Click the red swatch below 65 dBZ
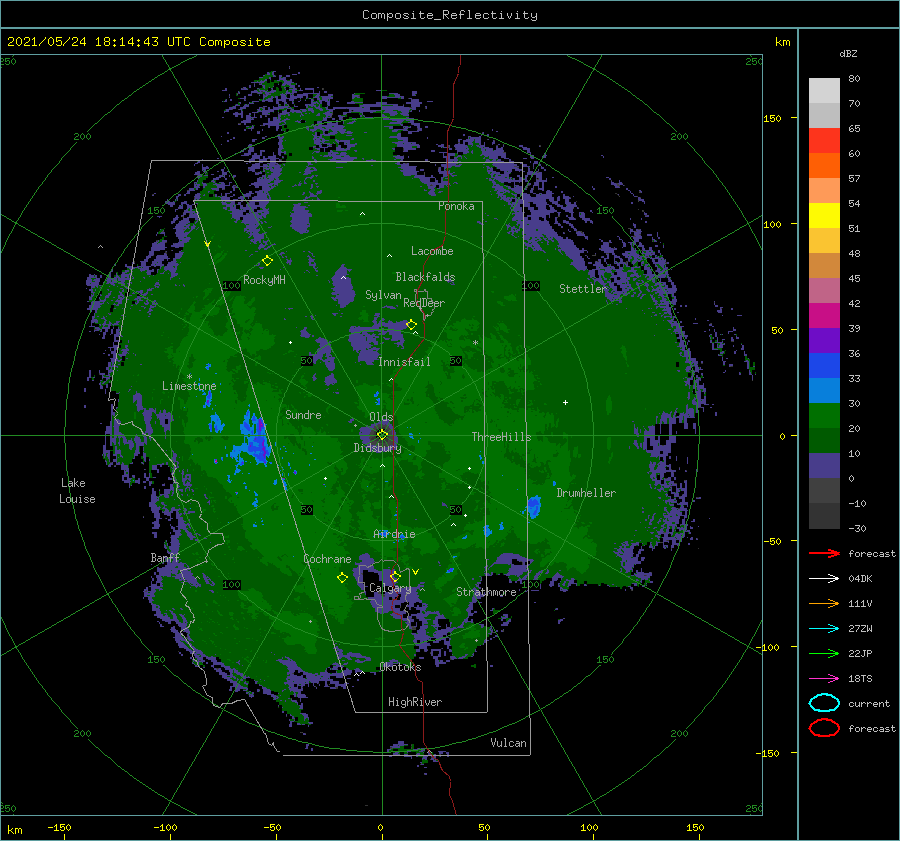 coord(824,140)
